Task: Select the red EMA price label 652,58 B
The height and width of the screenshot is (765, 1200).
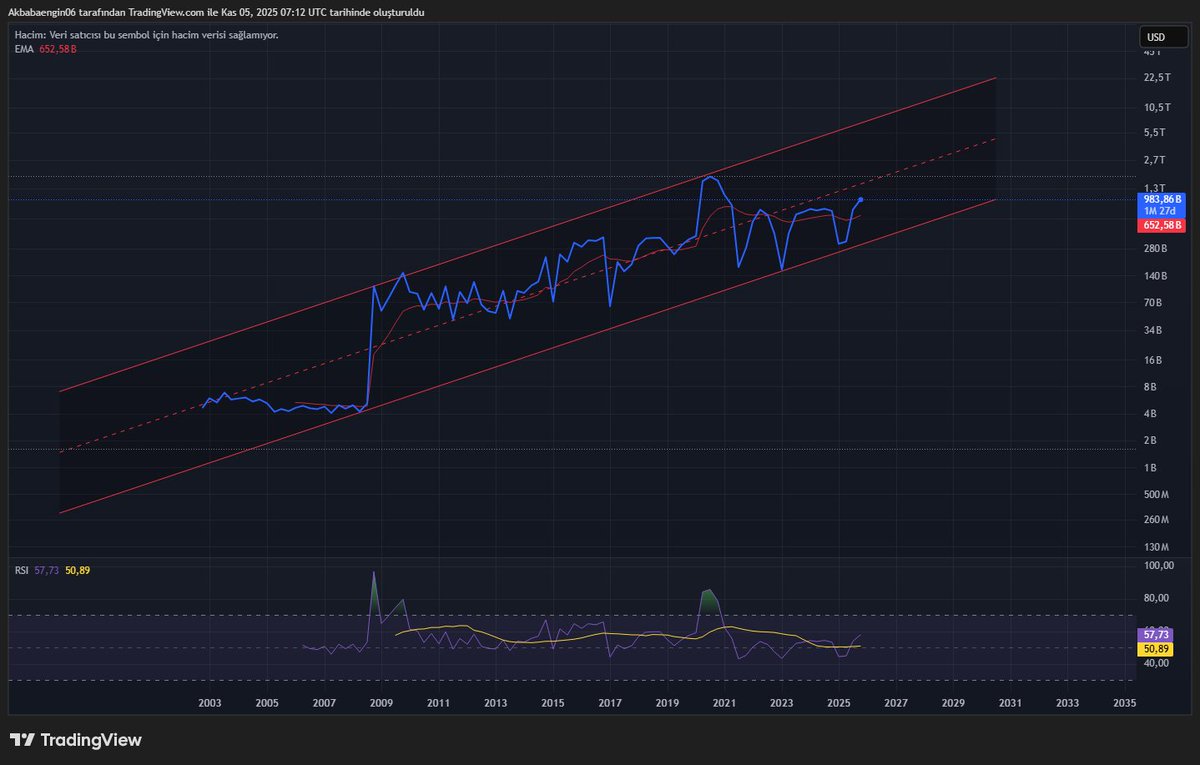Action: pos(1162,225)
